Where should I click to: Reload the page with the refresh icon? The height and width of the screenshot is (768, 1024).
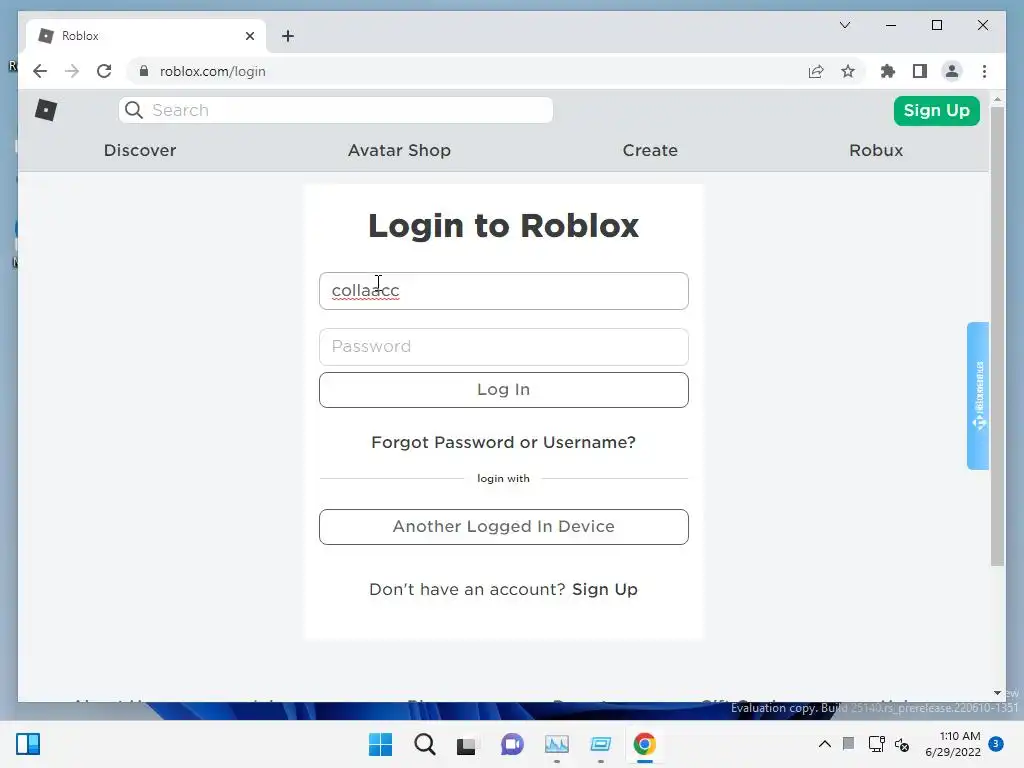[x=104, y=71]
